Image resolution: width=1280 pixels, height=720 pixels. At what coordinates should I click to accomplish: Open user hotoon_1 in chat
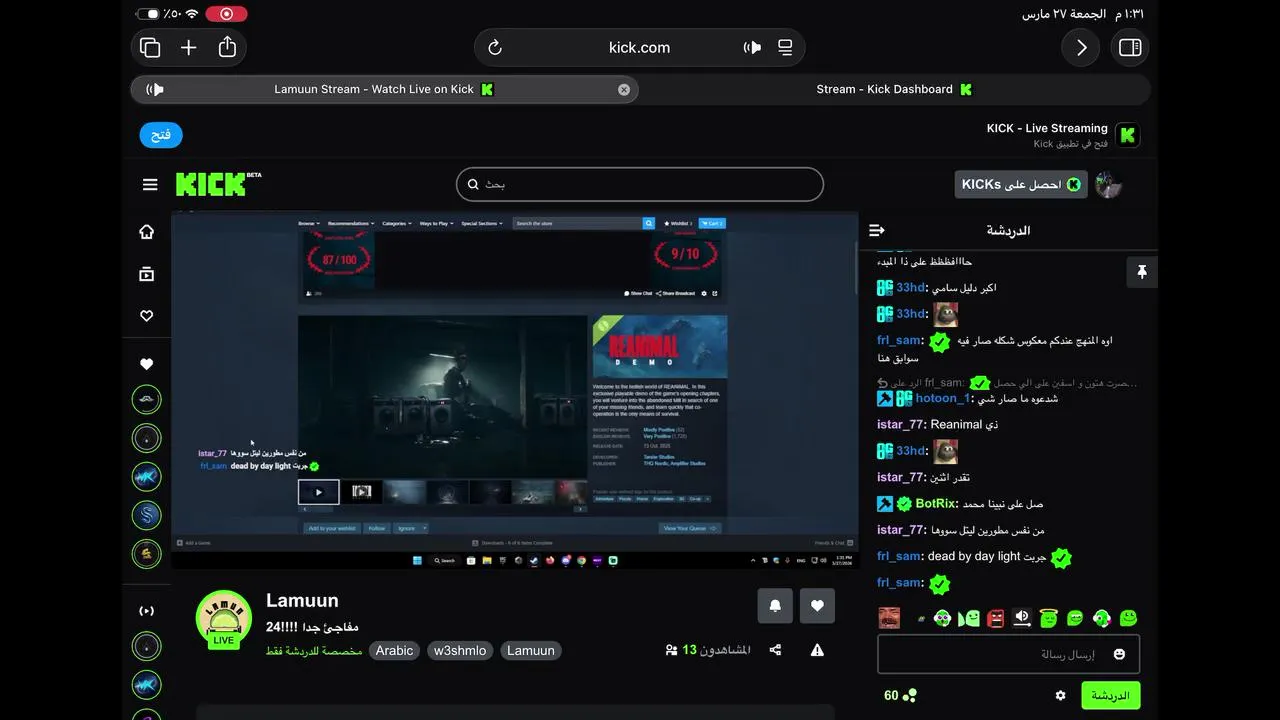pos(942,398)
